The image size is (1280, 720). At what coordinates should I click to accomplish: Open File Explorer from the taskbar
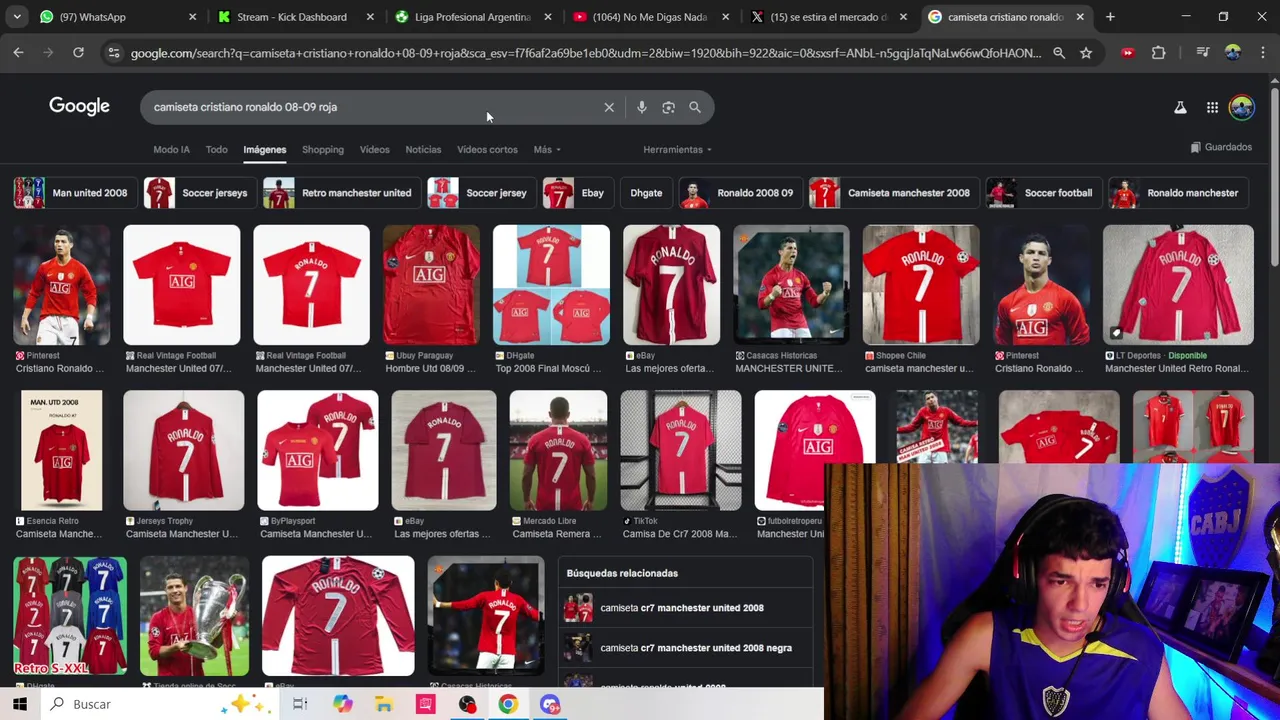[384, 704]
